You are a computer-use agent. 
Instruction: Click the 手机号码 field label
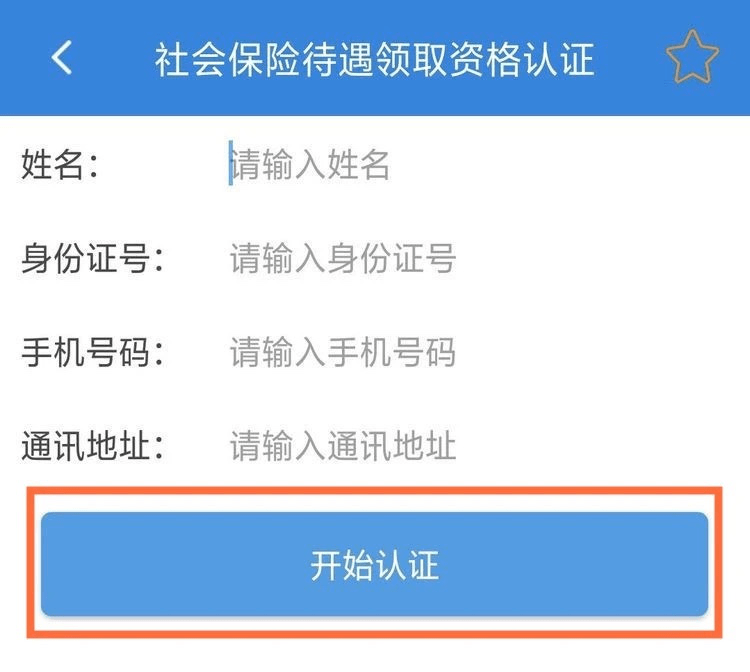(x=92, y=352)
